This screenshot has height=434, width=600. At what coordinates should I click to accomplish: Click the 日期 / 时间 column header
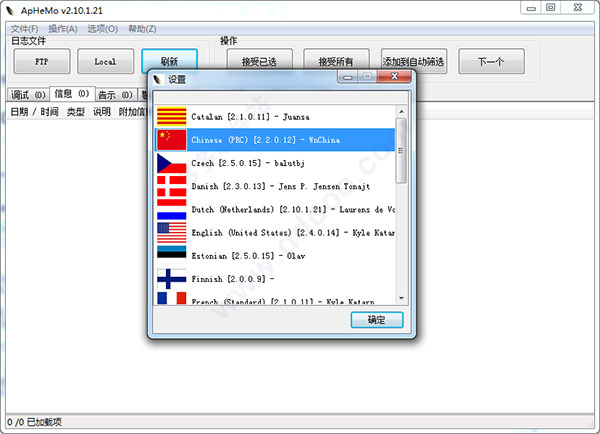click(x=34, y=112)
